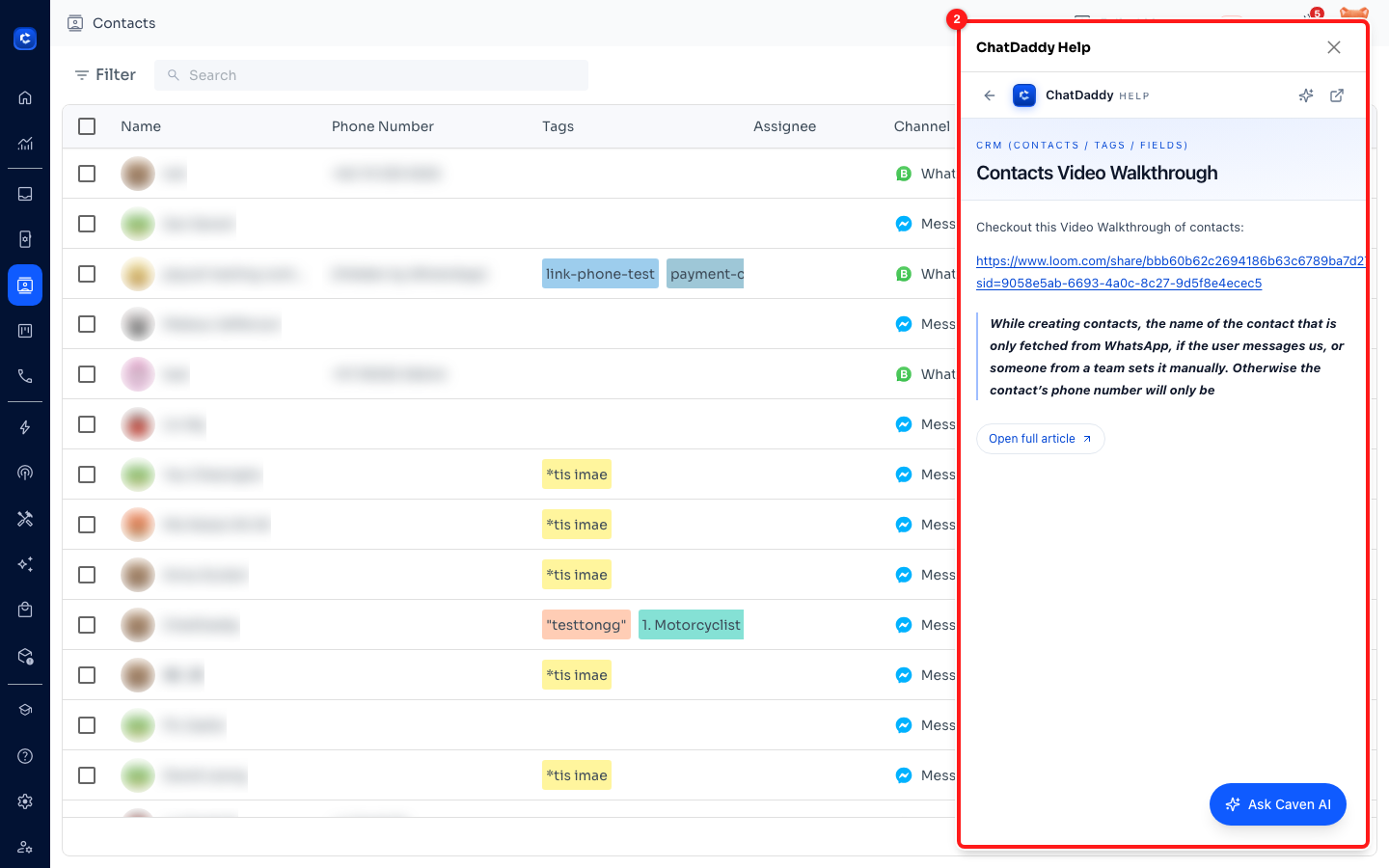Click the ChatDaddy logo in help header
This screenshot has height=868, width=1389.
1024,95
